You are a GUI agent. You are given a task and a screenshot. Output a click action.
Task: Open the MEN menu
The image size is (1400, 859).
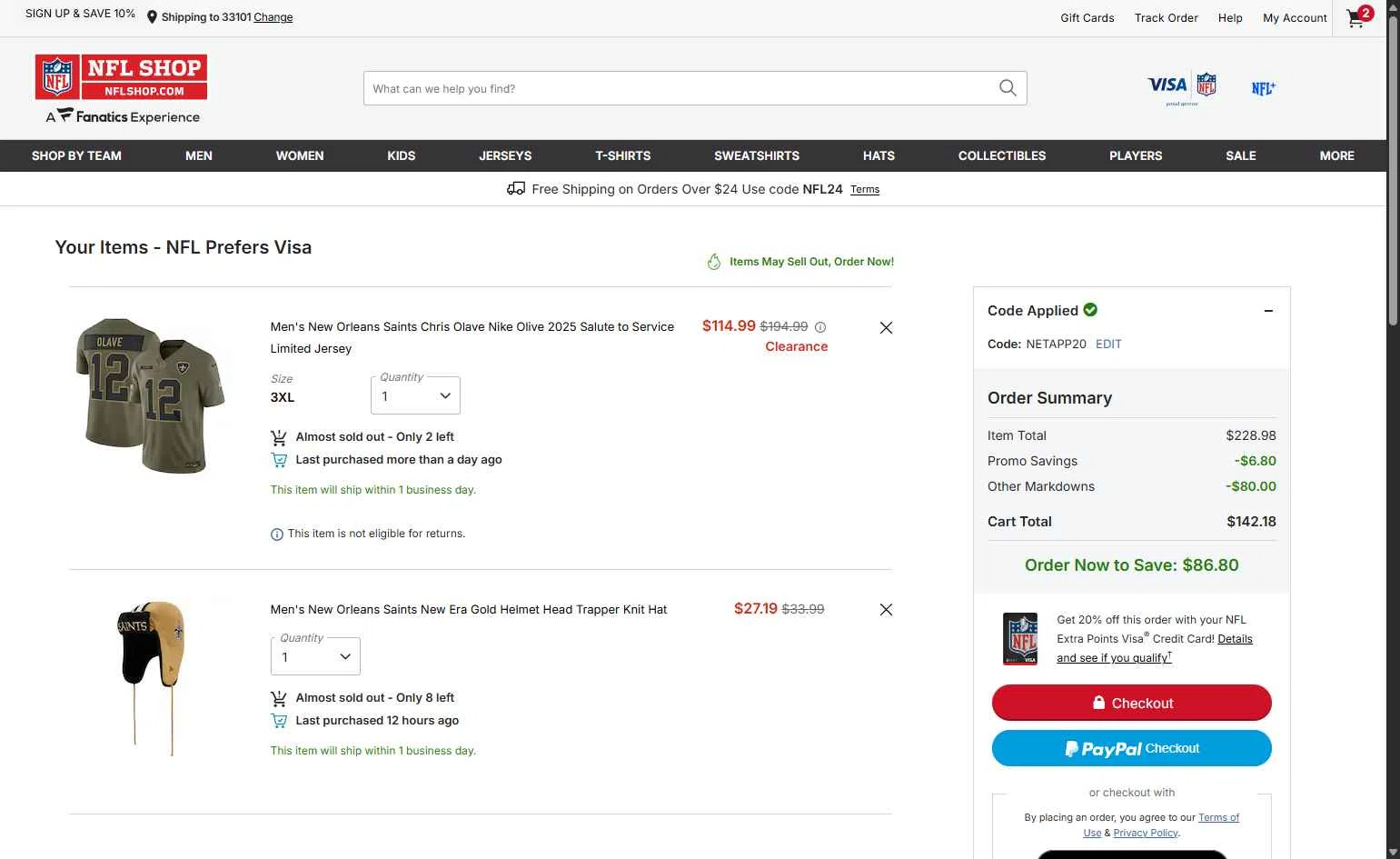(x=199, y=155)
